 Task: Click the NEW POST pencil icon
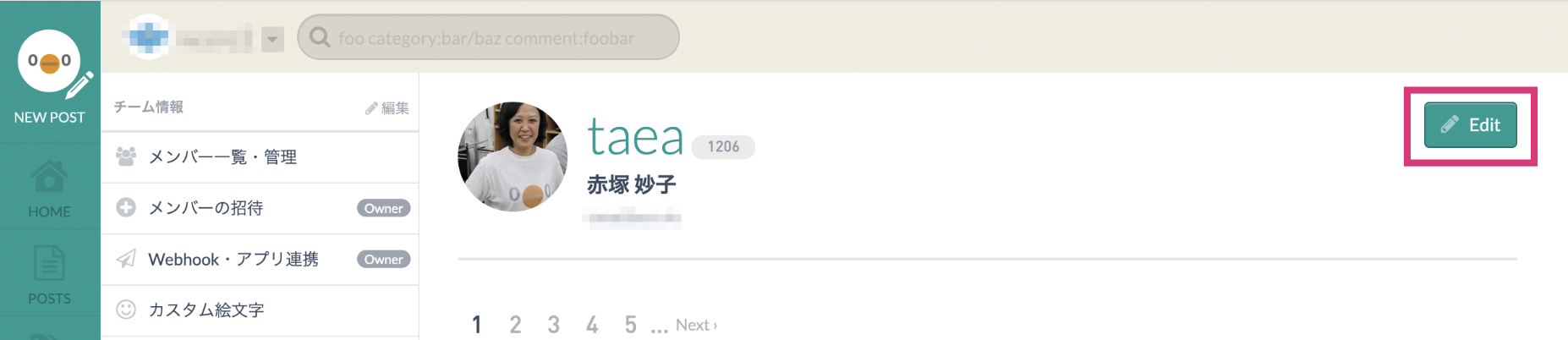coord(79,85)
